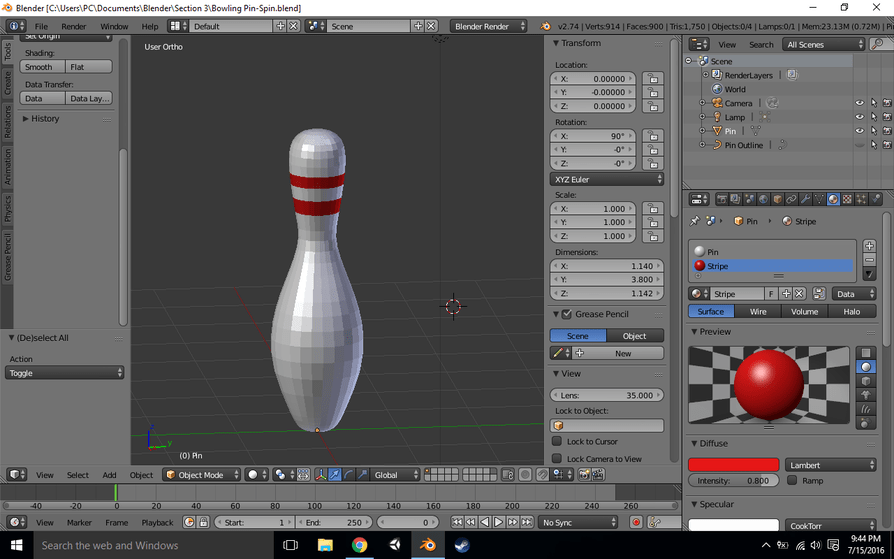Switch to the Wire material type tab
894x559 pixels.
(x=758, y=311)
